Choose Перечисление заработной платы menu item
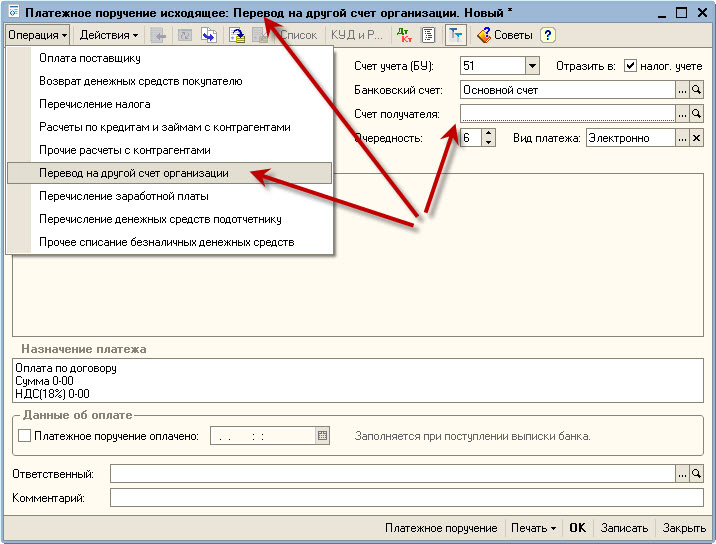 (124, 196)
